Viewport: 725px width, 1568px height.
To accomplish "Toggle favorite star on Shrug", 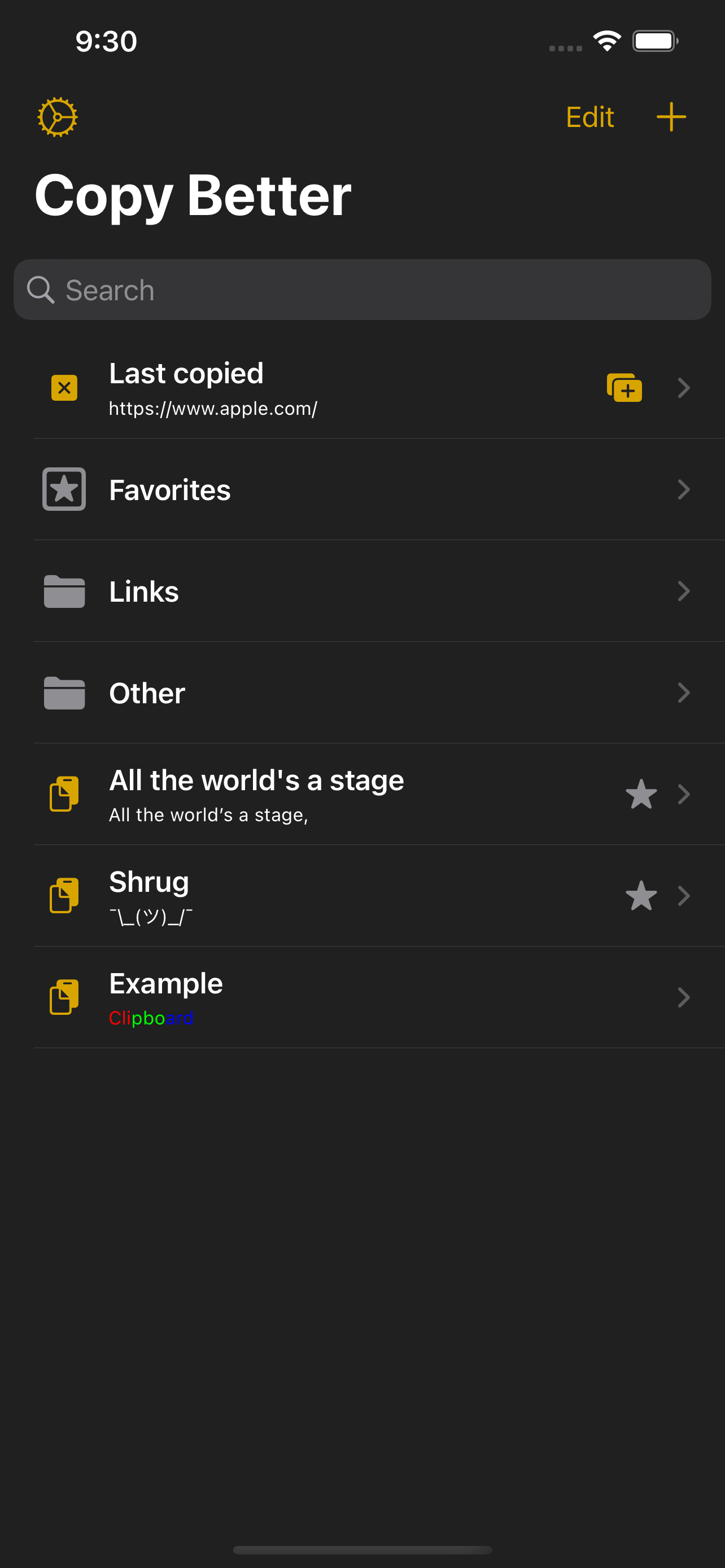I will click(641, 895).
